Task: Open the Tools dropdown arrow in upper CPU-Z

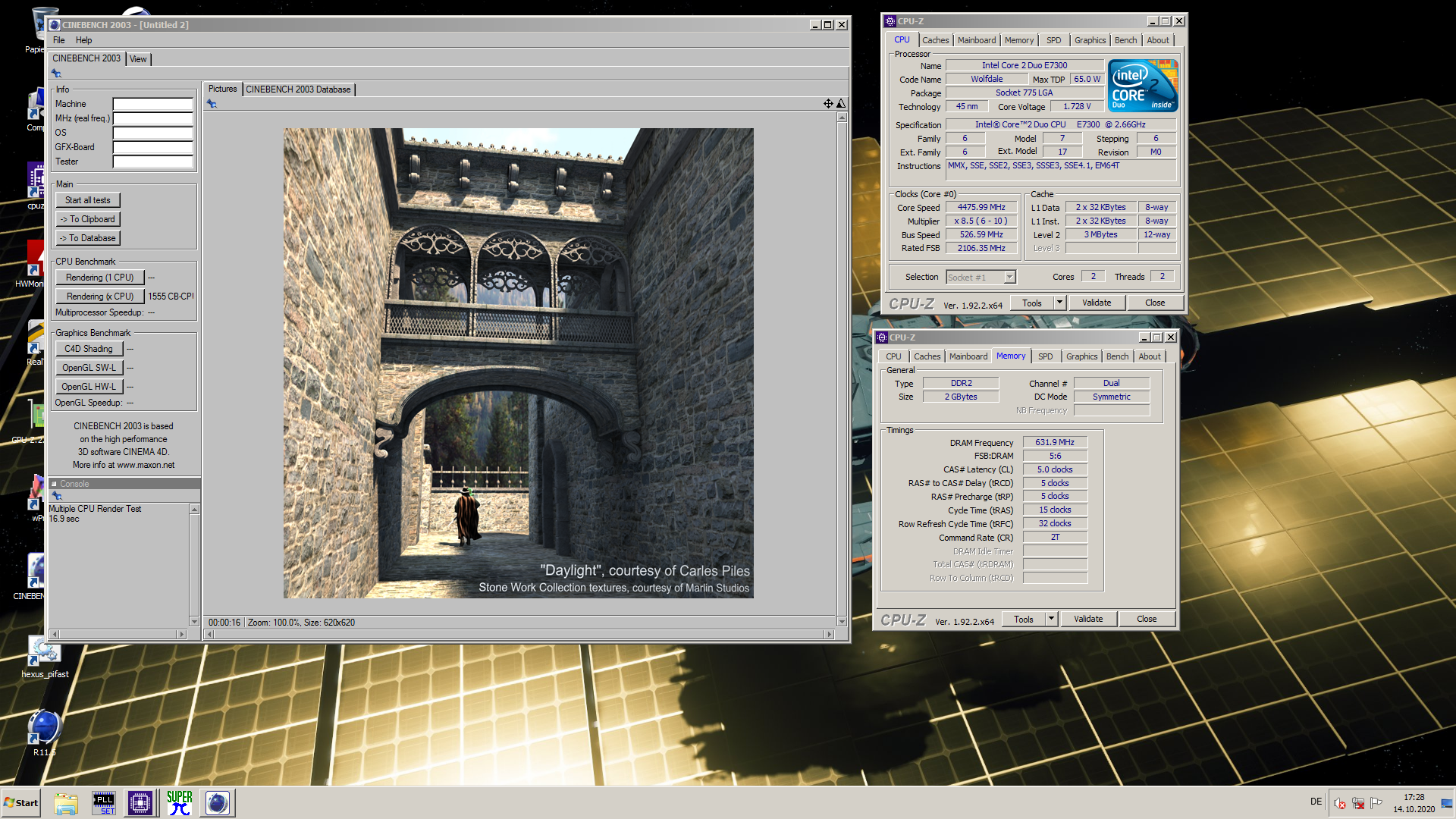Action: (1059, 303)
